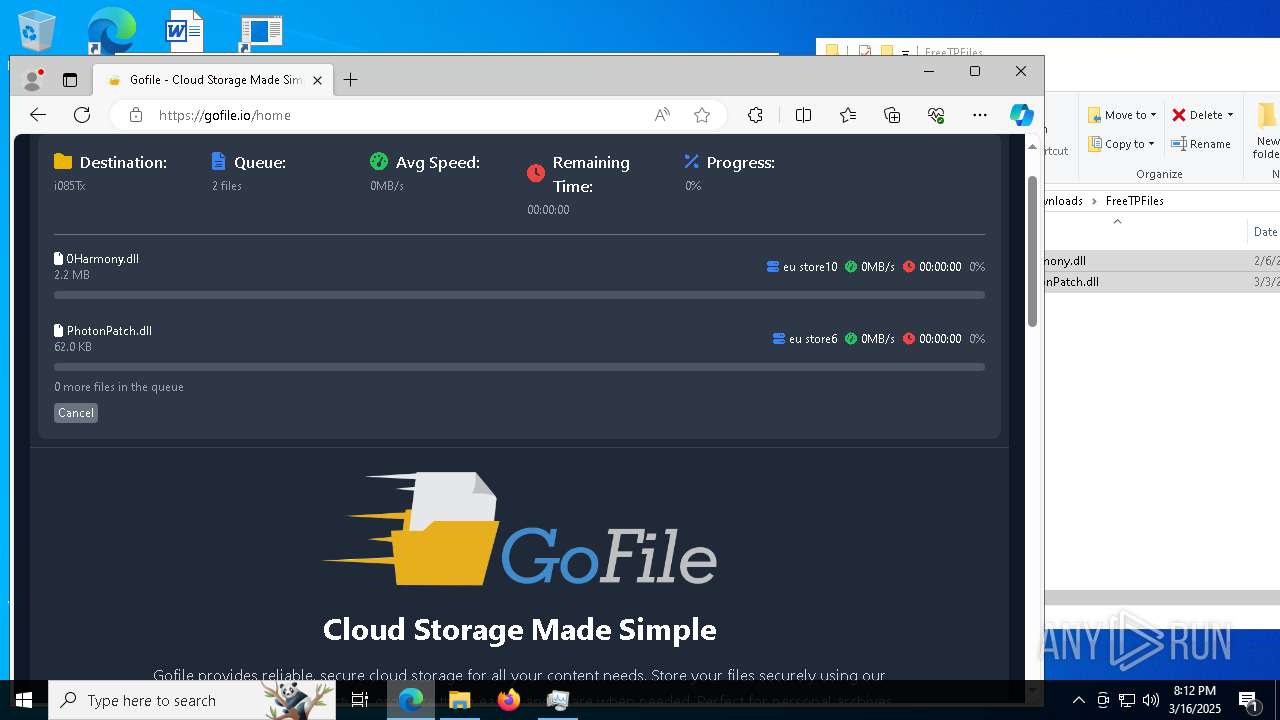Screen dimensions: 1280x720
Task: Click 0Harmony.dll upload progress bar
Action: tap(519, 295)
